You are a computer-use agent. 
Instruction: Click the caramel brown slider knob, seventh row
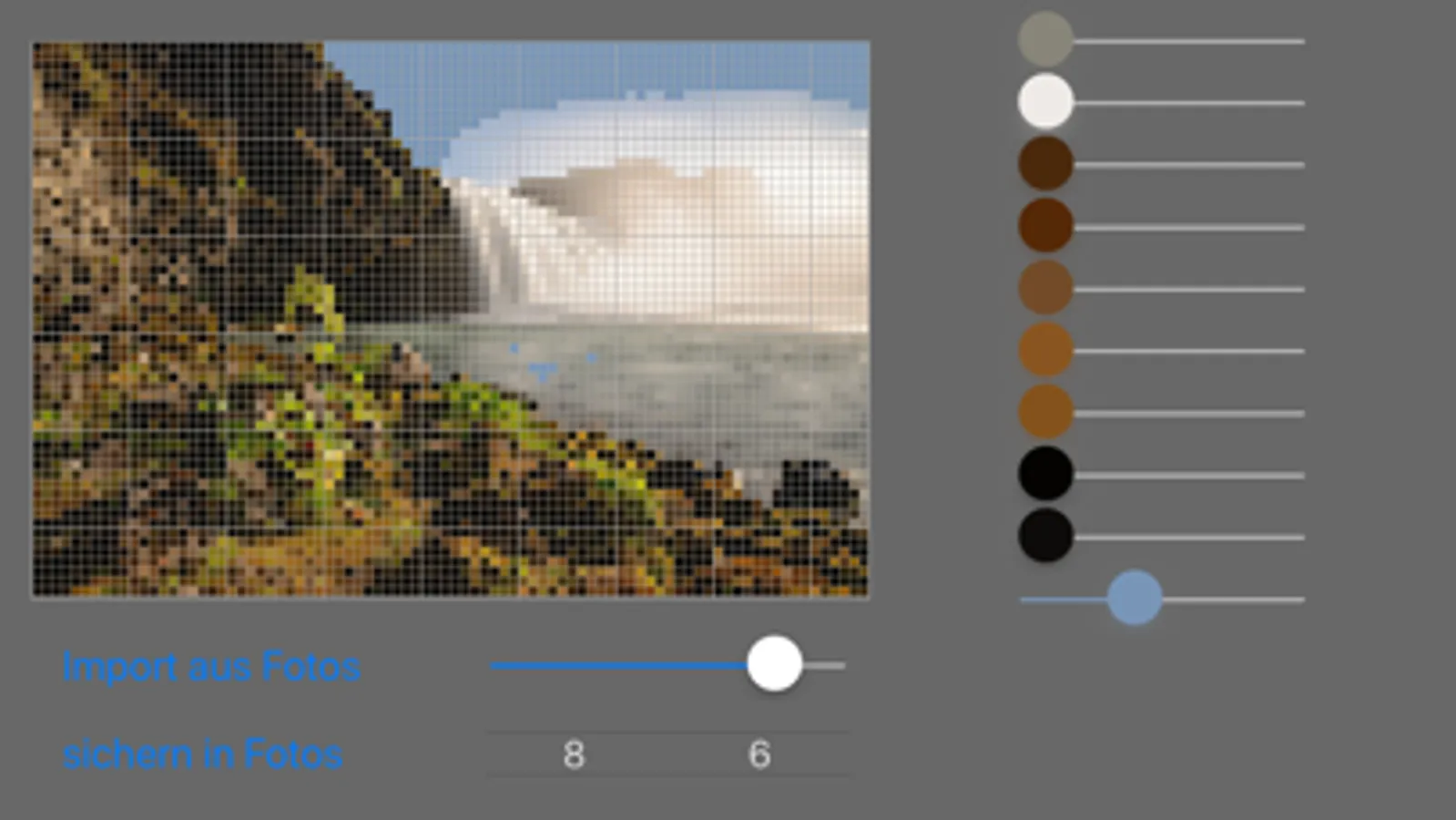click(1045, 411)
